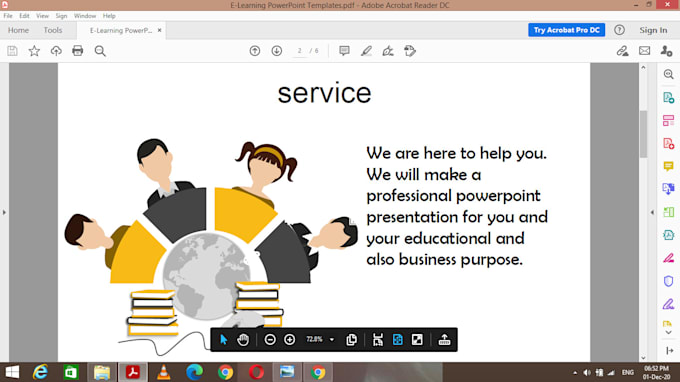Click the page display options icon
680x382 pixels.
[352, 340]
